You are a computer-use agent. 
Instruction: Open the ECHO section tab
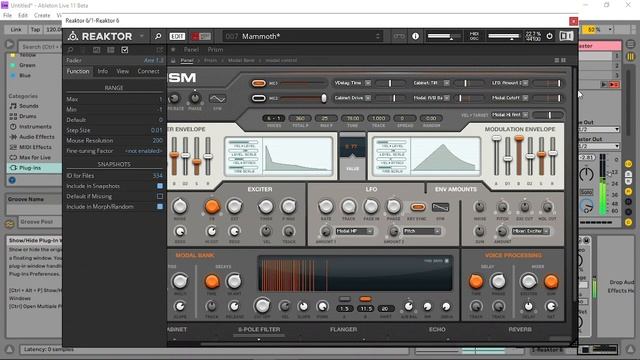(x=437, y=329)
